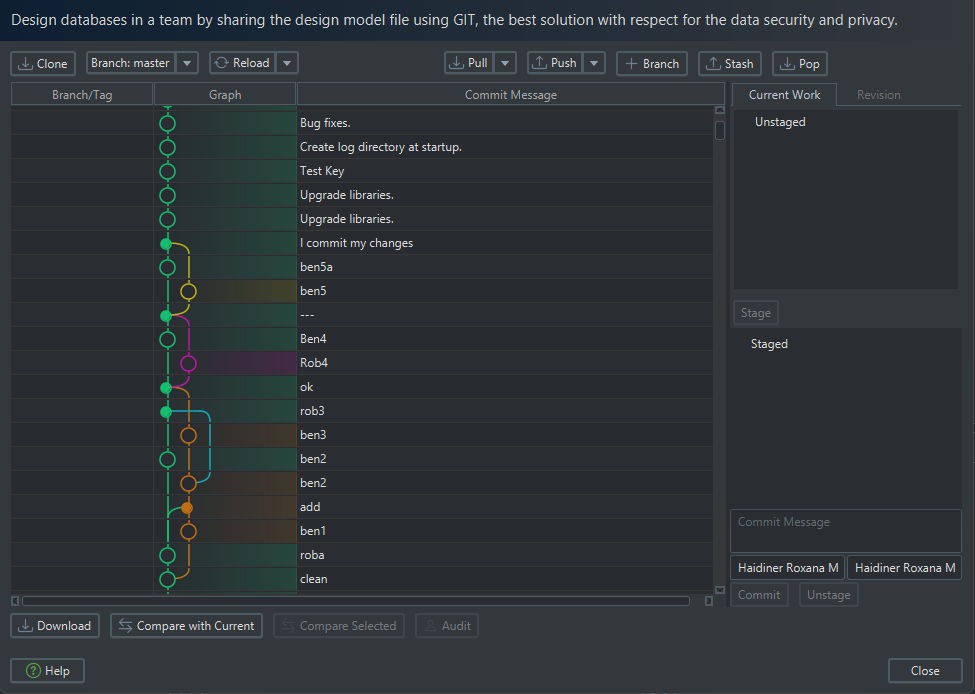Image resolution: width=975 pixels, height=694 pixels.
Task: Open the Branch: master selector
Action: pos(131,63)
